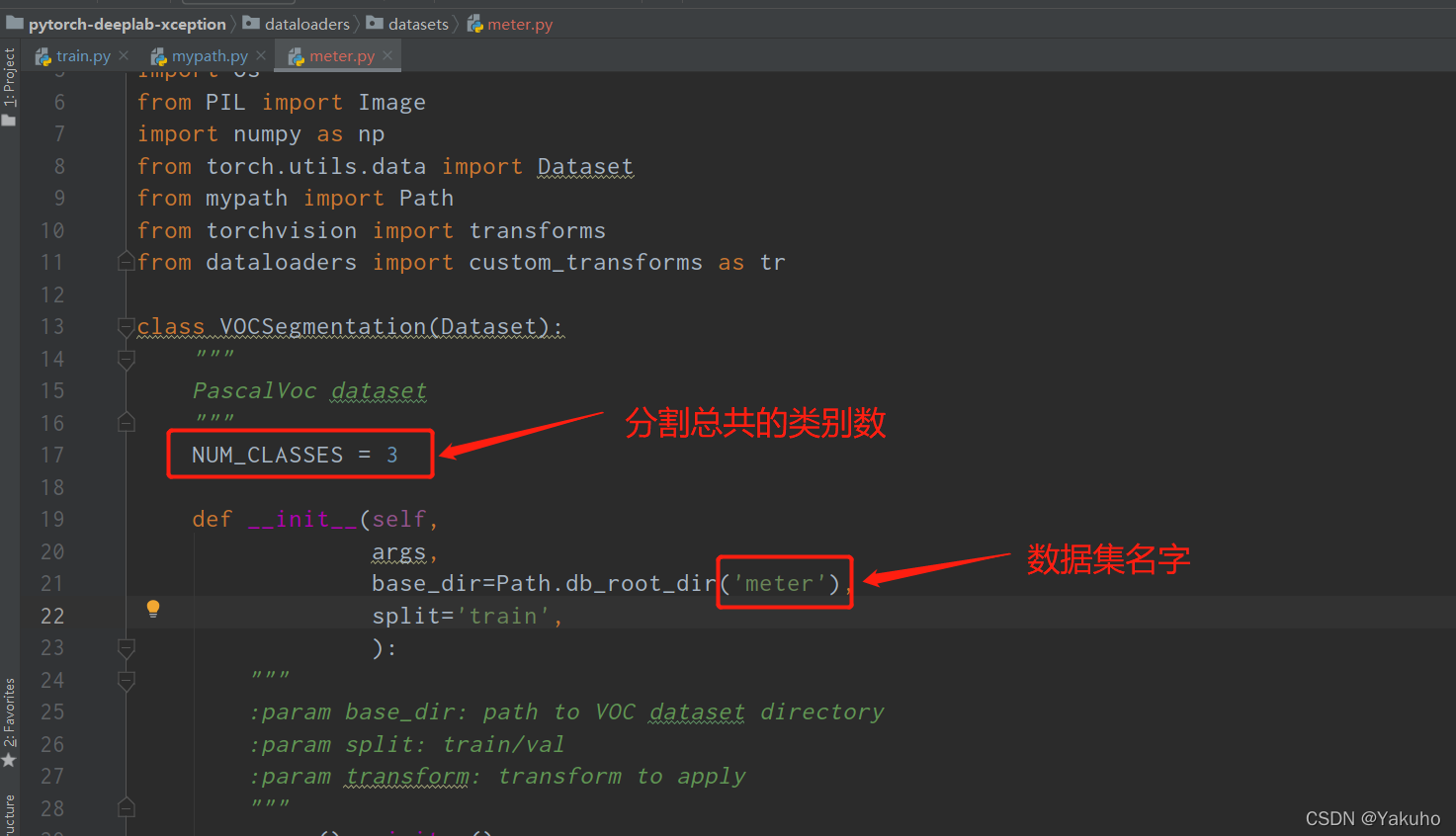Click the VOCSegmentation class name
This screenshot has height=836, width=1456.
(323, 326)
